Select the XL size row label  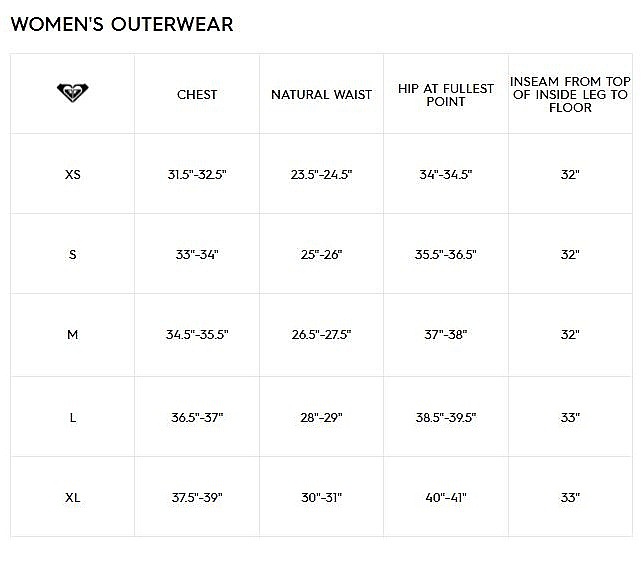click(72, 497)
